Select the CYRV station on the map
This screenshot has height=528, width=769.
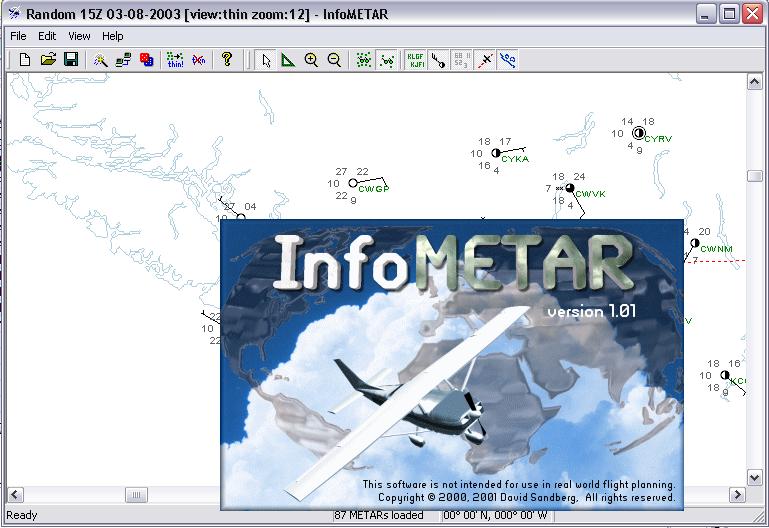638,133
